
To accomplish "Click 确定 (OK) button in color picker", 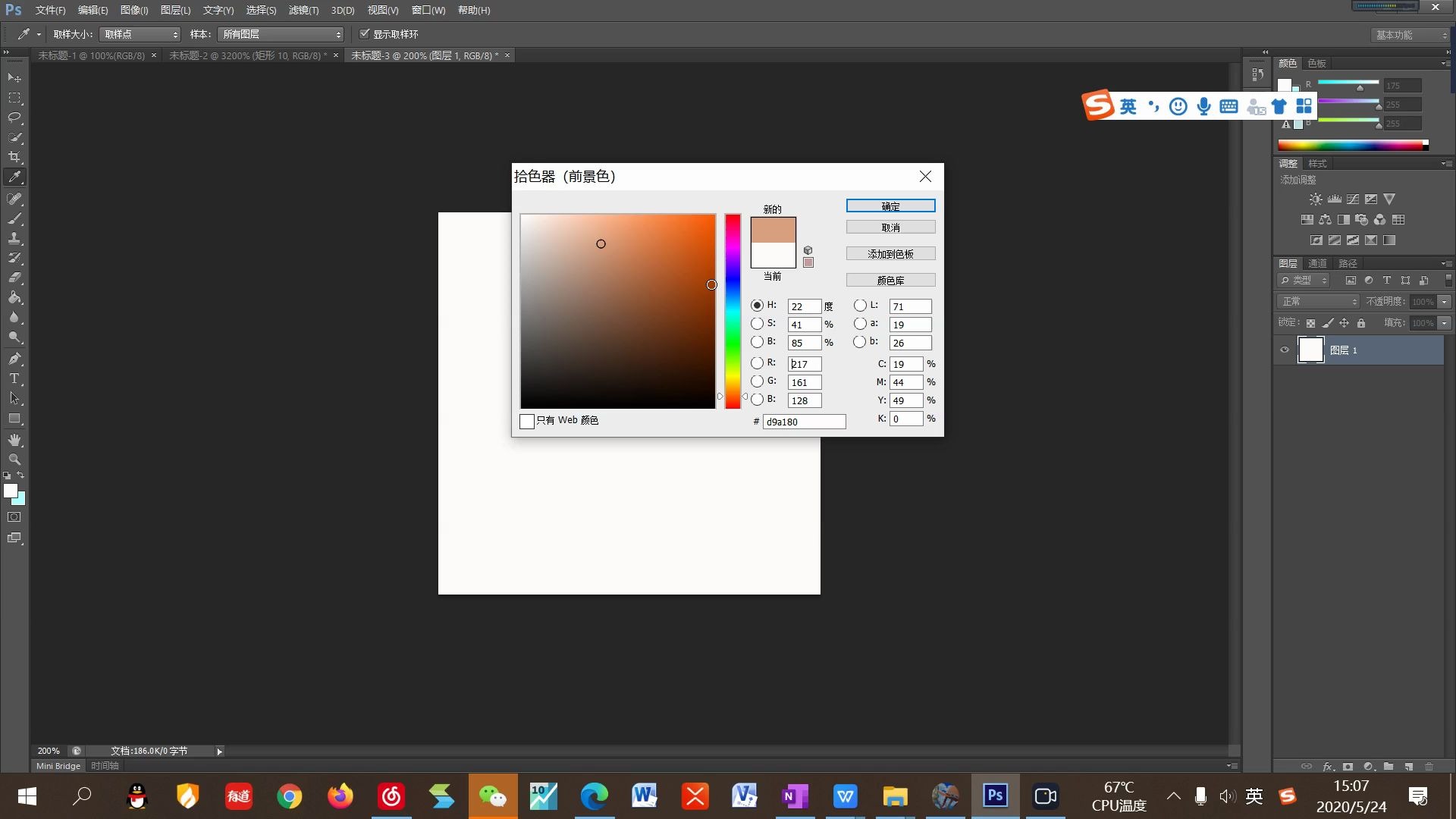I will click(890, 206).
